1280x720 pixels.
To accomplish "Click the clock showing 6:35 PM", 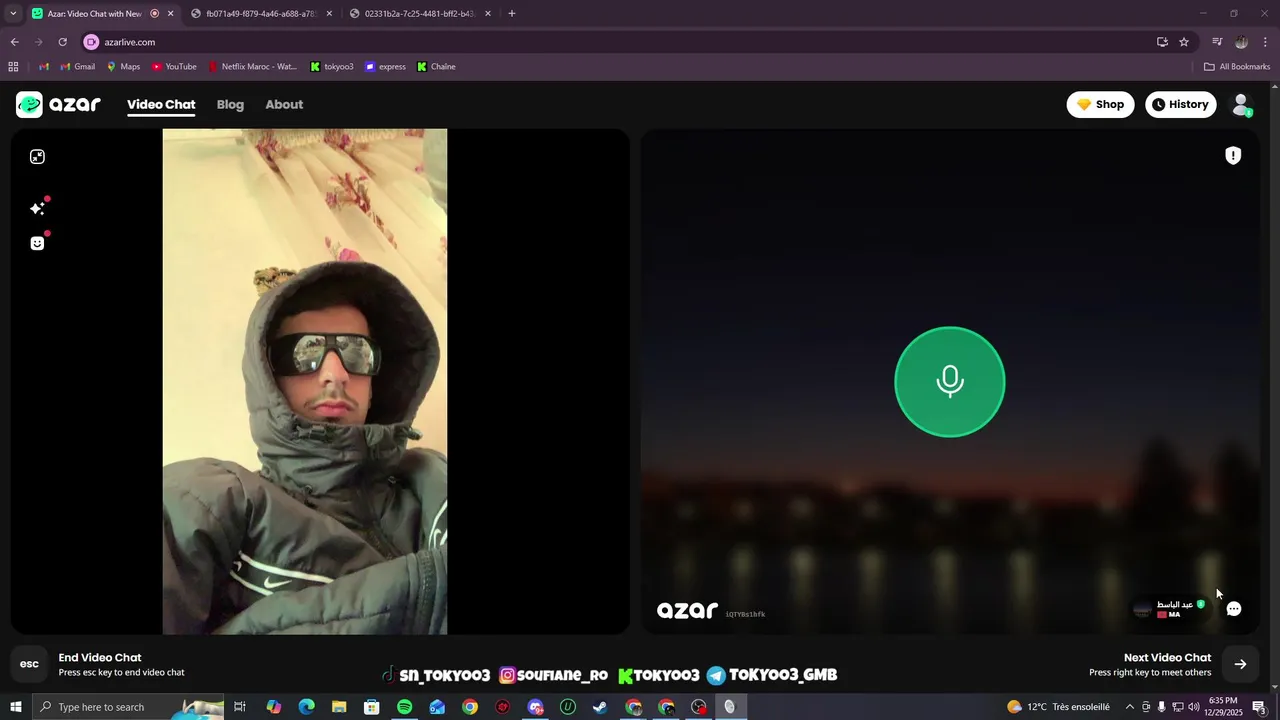I will [1224, 707].
